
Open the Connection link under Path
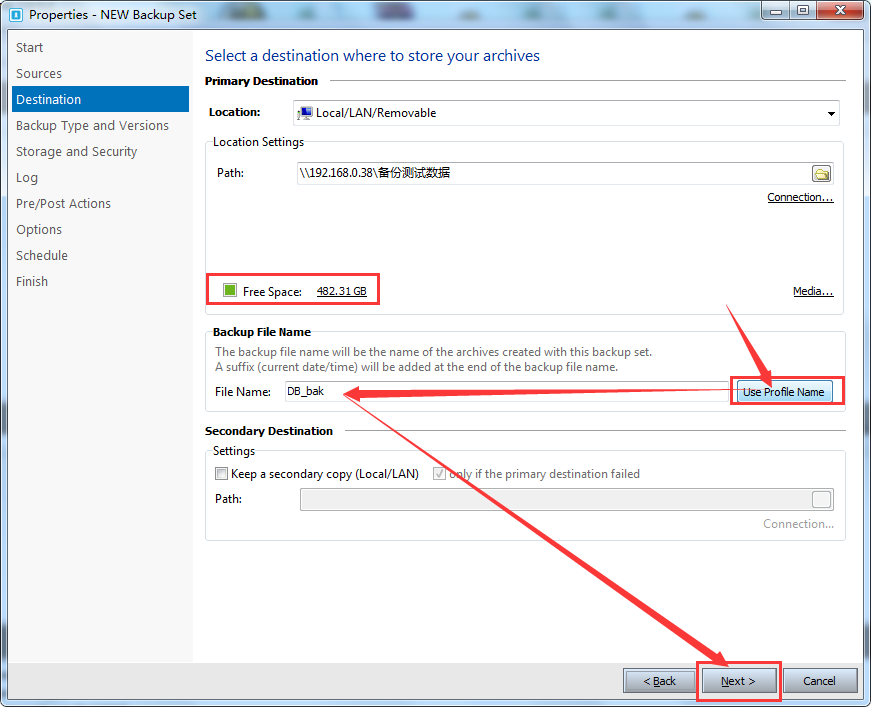point(800,198)
